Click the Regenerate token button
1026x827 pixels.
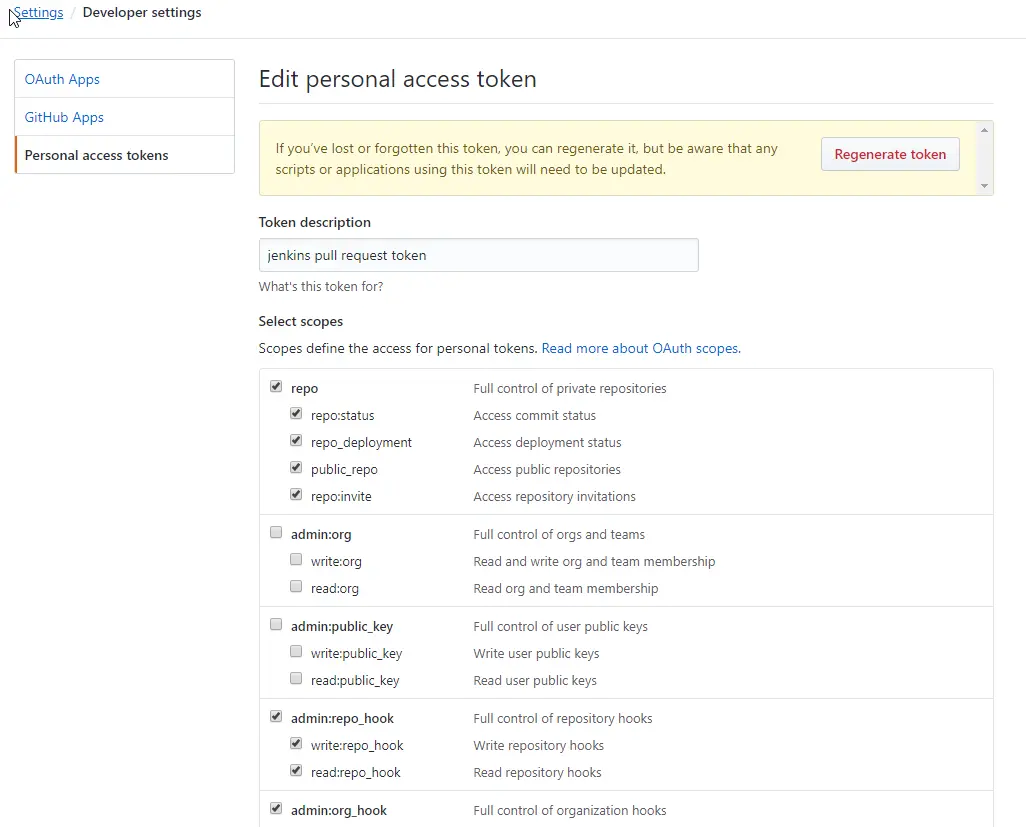[x=889, y=154]
